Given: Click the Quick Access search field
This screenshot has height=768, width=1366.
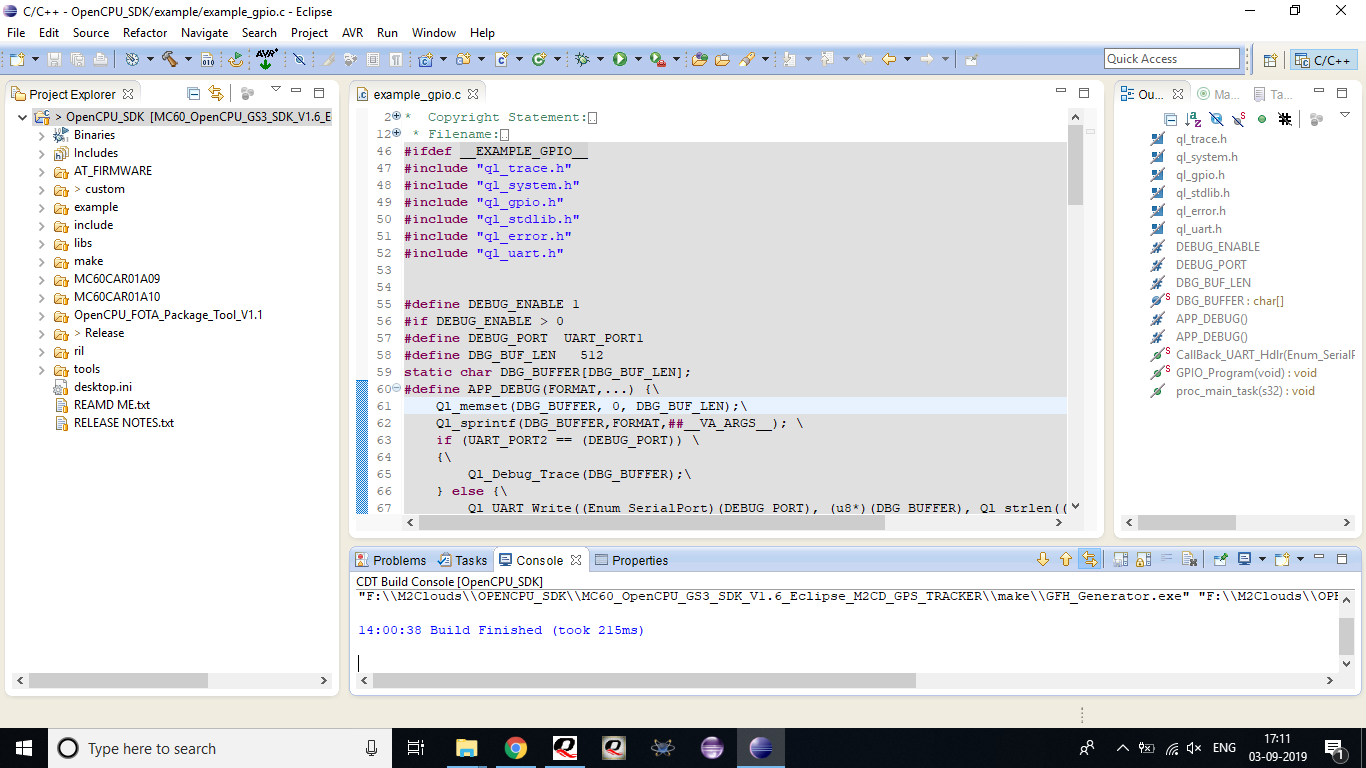Looking at the screenshot, I should click(x=1171, y=59).
